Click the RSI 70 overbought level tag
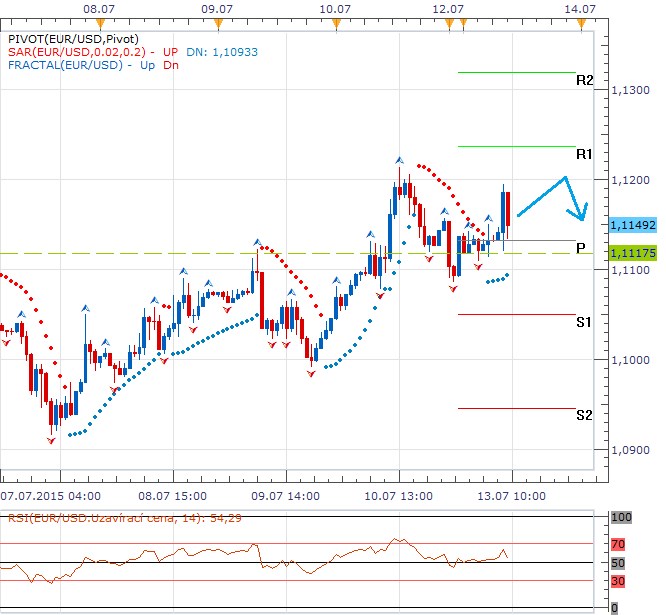This screenshot has height=615, width=666. coord(618,545)
